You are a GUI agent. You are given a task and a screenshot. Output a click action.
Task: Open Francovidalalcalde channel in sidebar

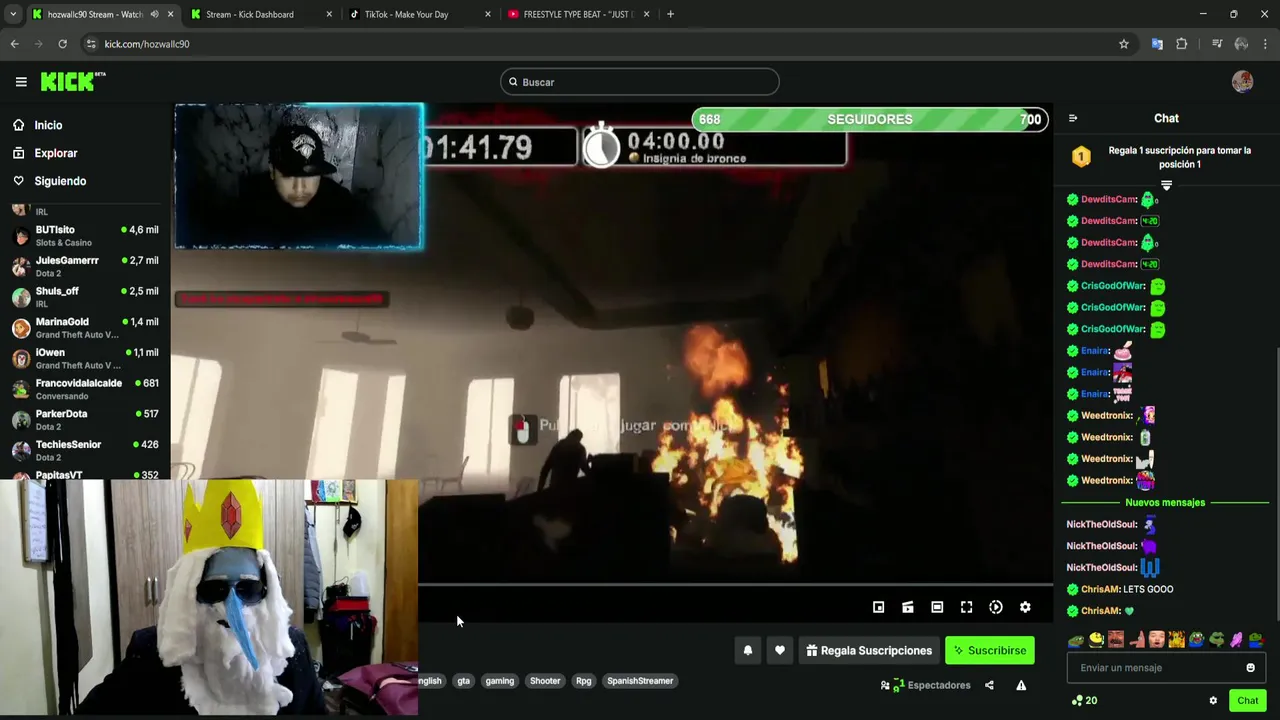pyautogui.click(x=85, y=389)
